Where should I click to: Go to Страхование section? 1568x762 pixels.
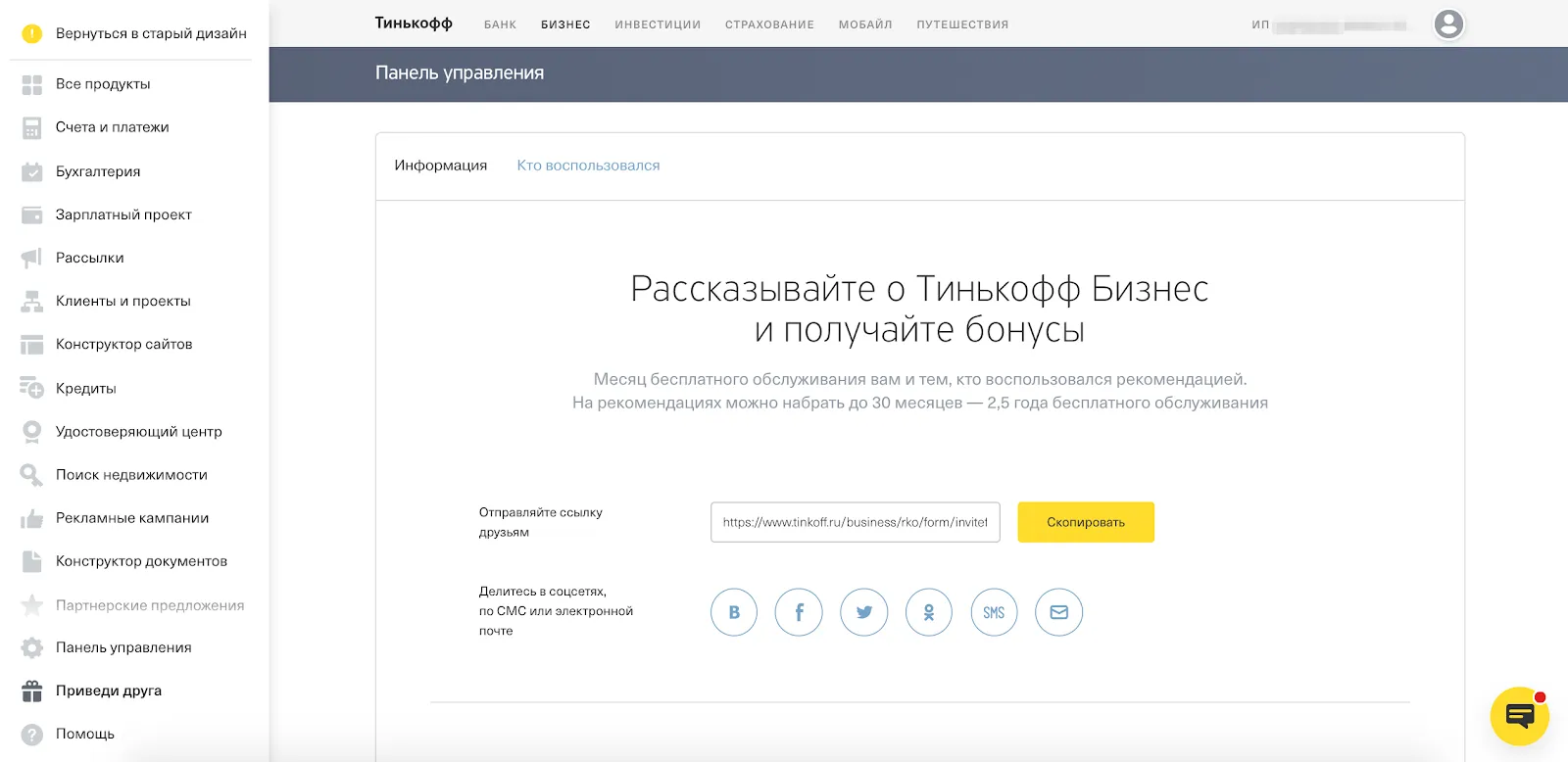point(769,24)
